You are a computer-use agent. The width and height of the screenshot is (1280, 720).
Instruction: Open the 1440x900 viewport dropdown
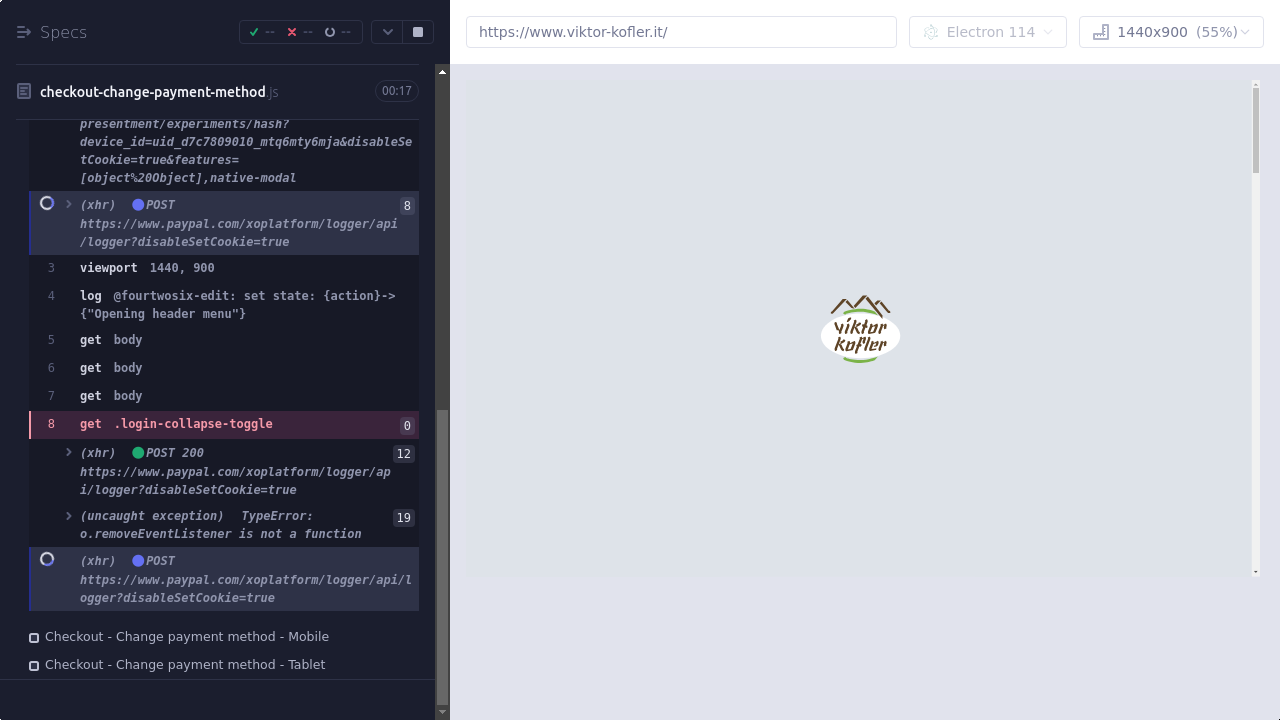(x=1171, y=32)
